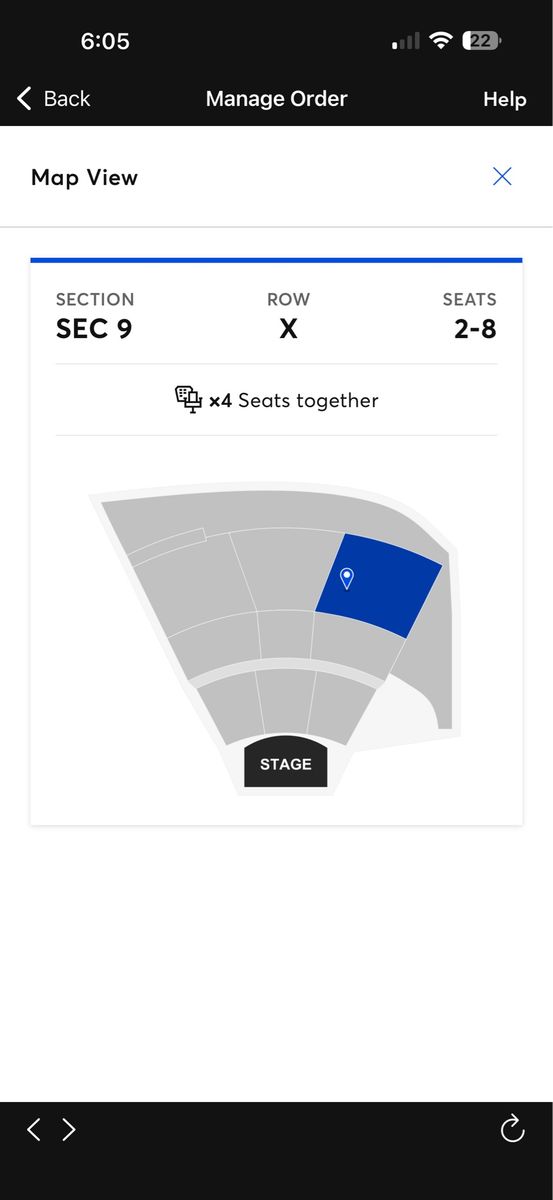The height and width of the screenshot is (1200, 553).
Task: Open the Help link
Action: click(x=505, y=99)
